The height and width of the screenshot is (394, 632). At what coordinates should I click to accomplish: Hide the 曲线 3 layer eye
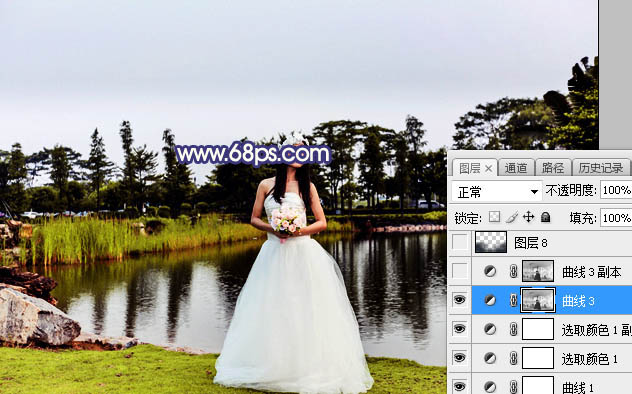pos(459,300)
